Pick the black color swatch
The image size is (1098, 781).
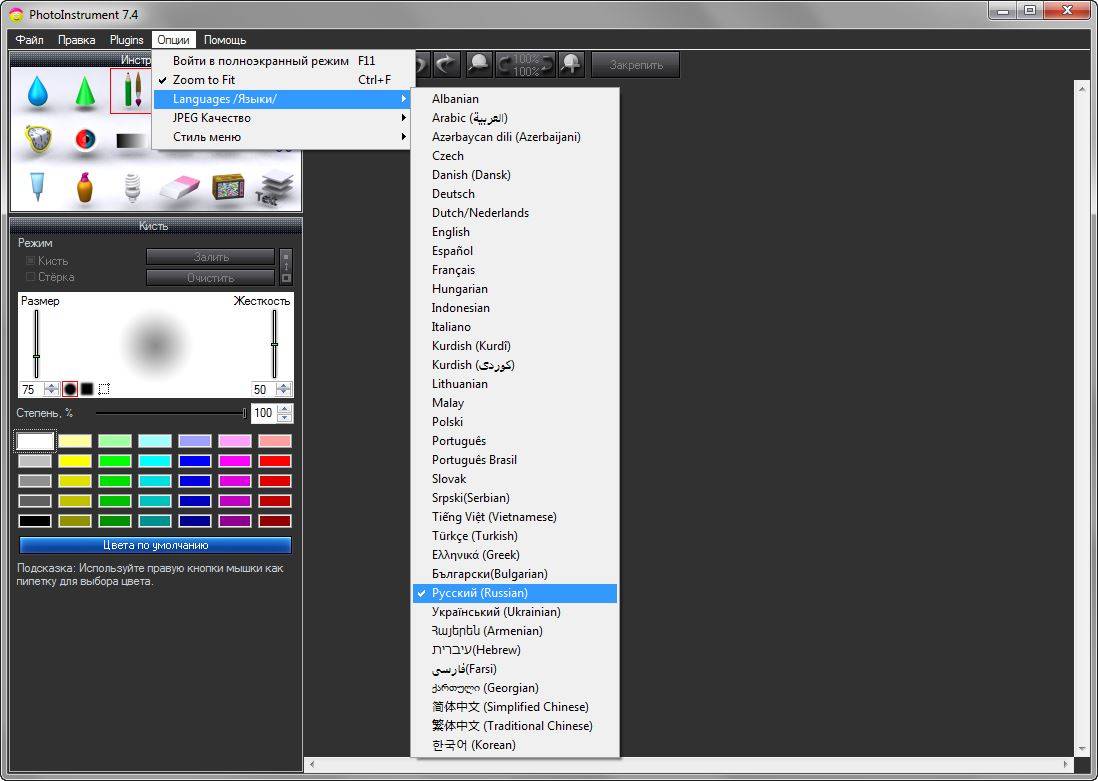point(35,521)
